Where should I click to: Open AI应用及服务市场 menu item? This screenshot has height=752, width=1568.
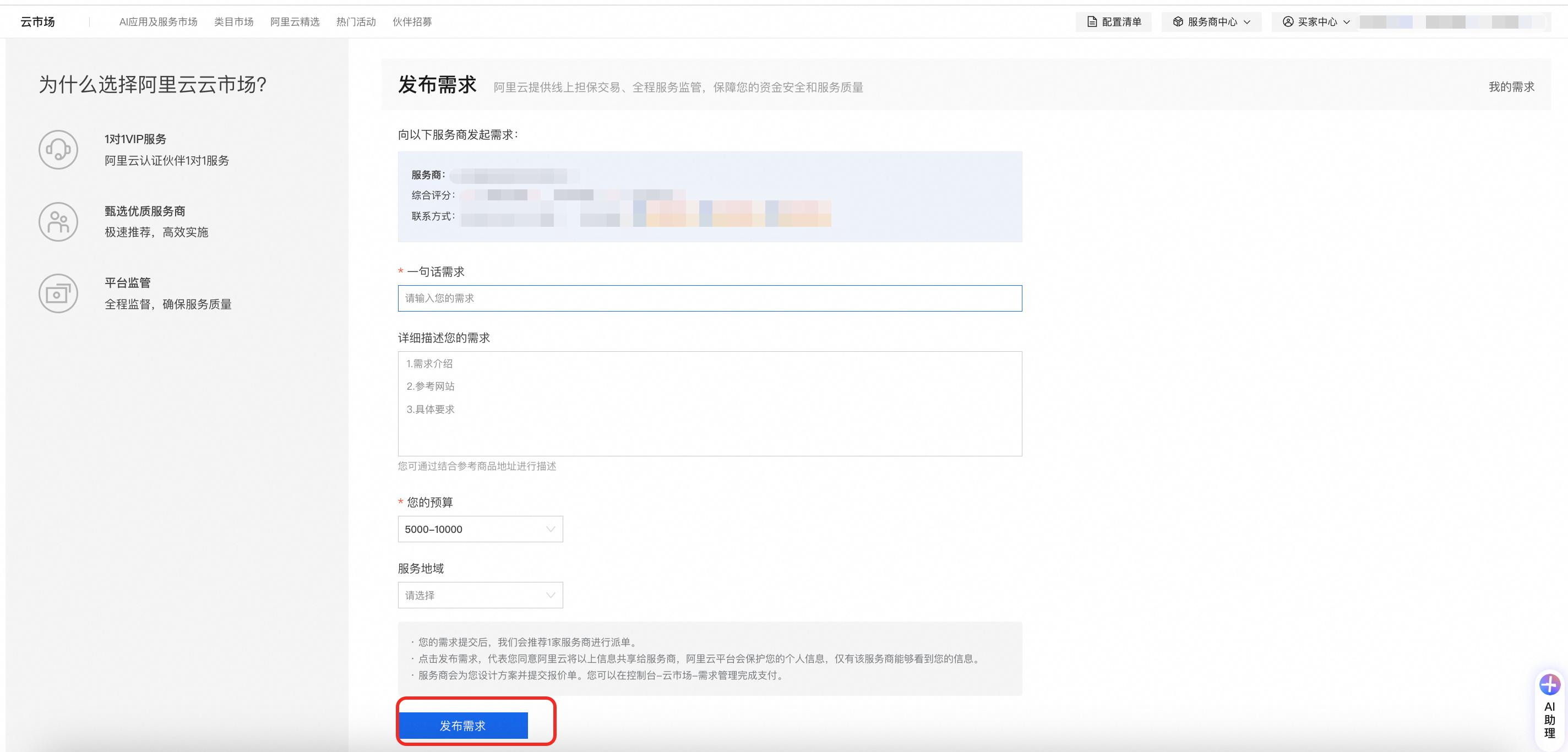[158, 22]
